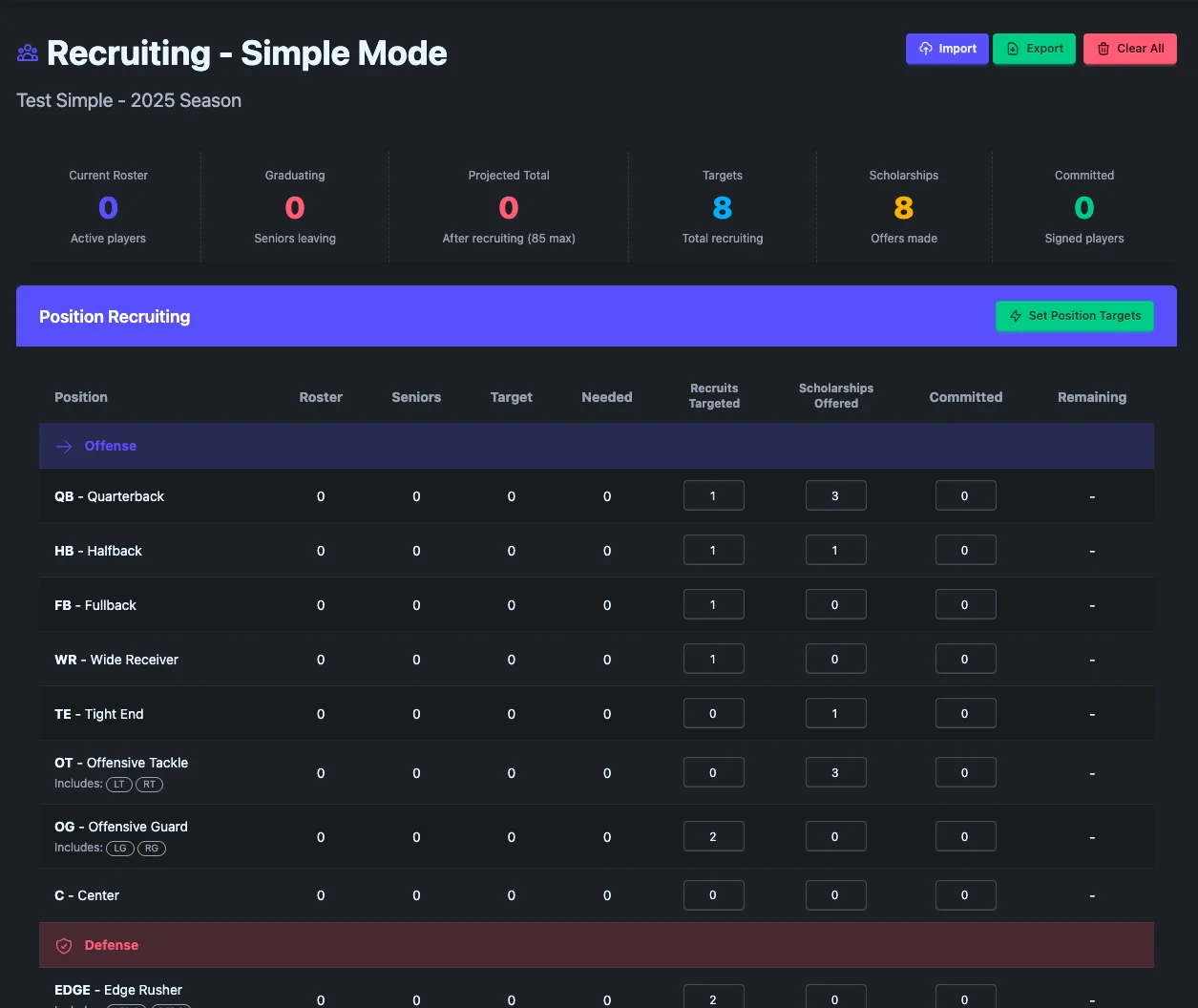Click the download icon inside the Export button

coord(1014,48)
